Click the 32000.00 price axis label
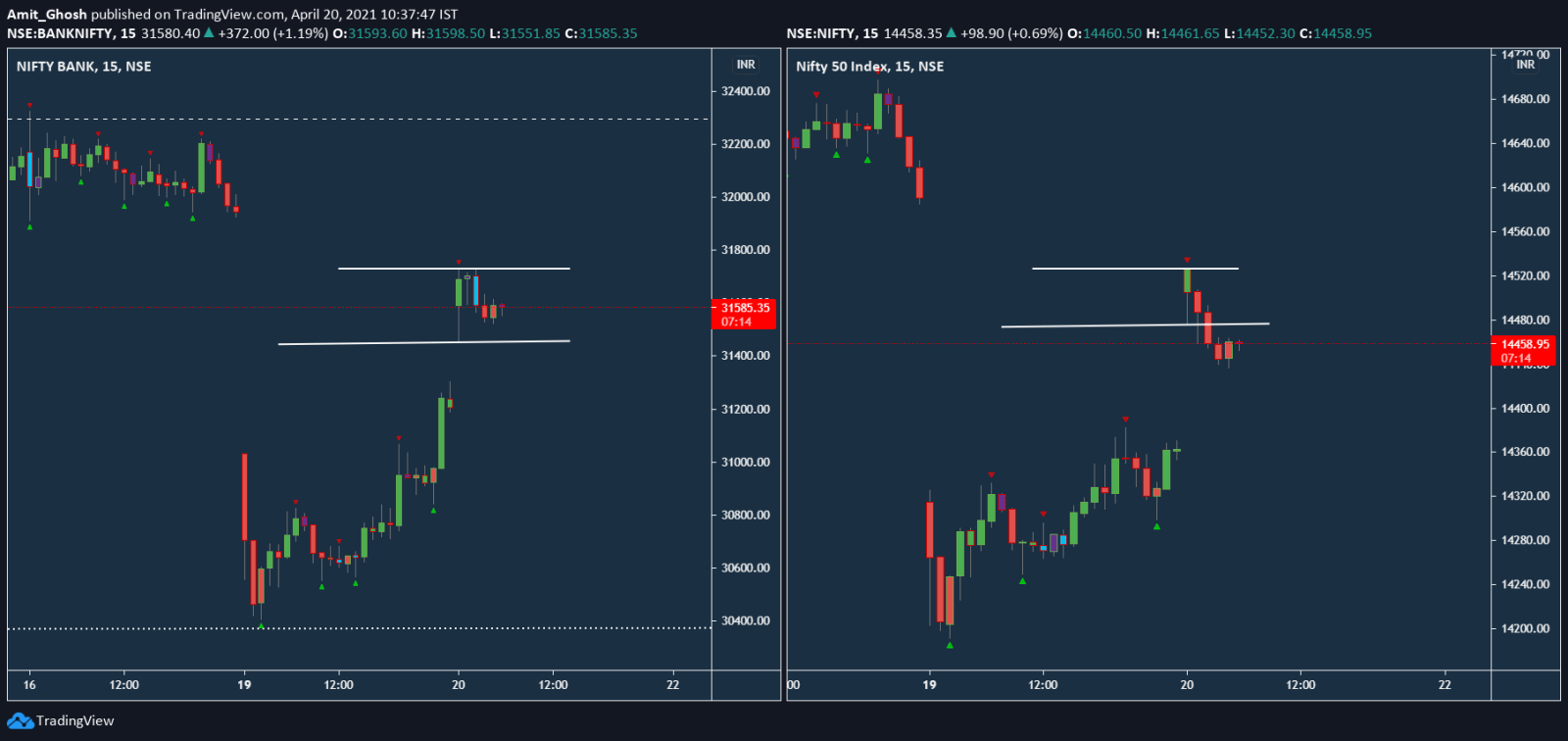 (746, 197)
